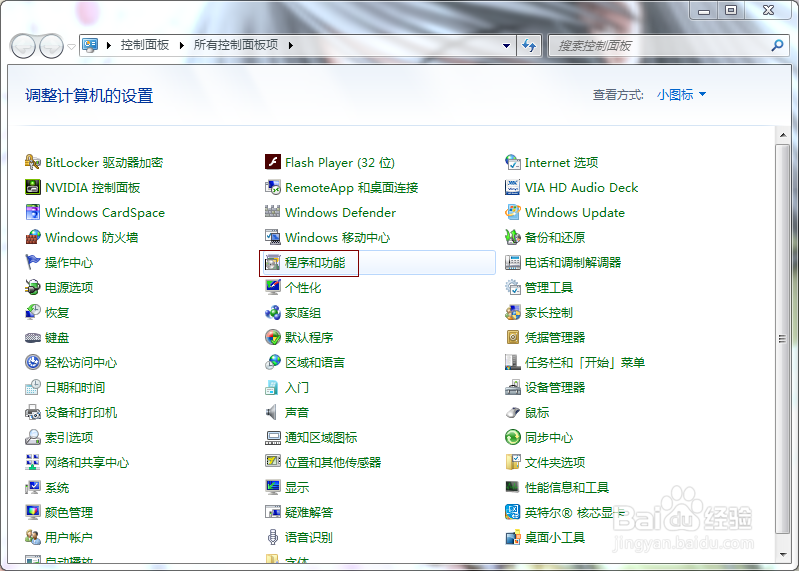799x571 pixels.
Task: Expand the arrow after 所有控制面板项
Action: tap(290, 45)
